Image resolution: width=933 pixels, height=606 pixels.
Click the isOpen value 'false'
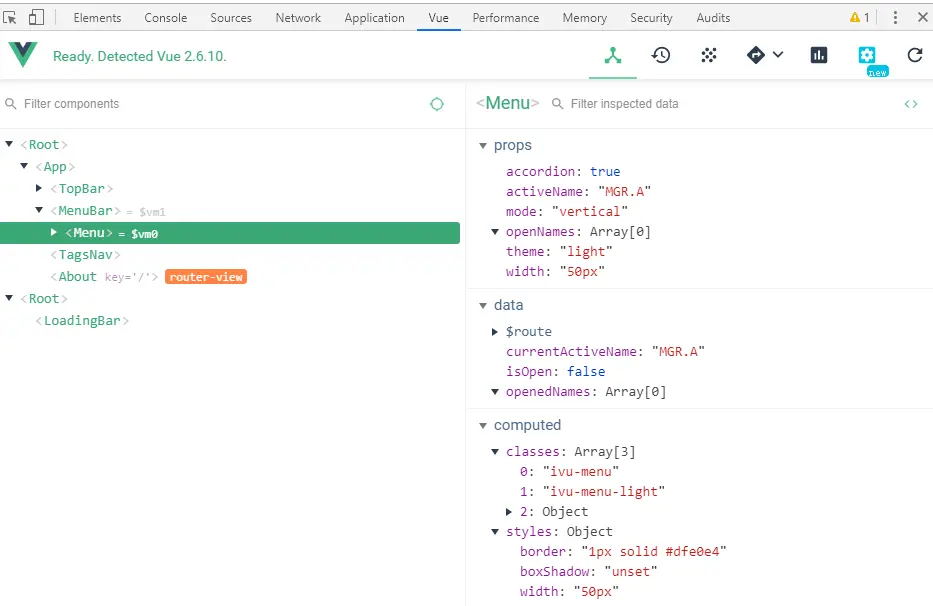pos(586,371)
